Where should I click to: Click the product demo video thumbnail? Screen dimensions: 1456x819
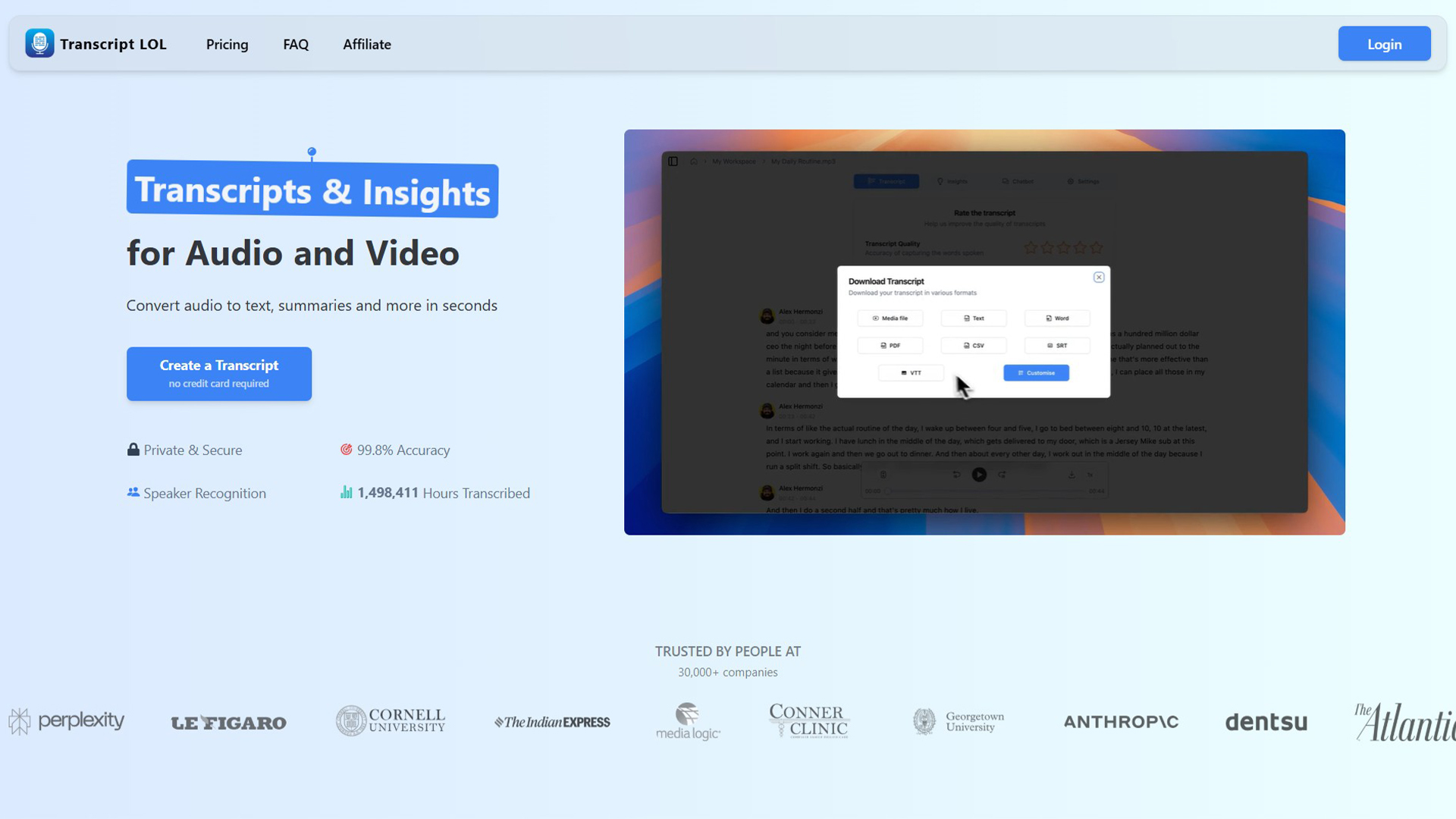coord(984,332)
